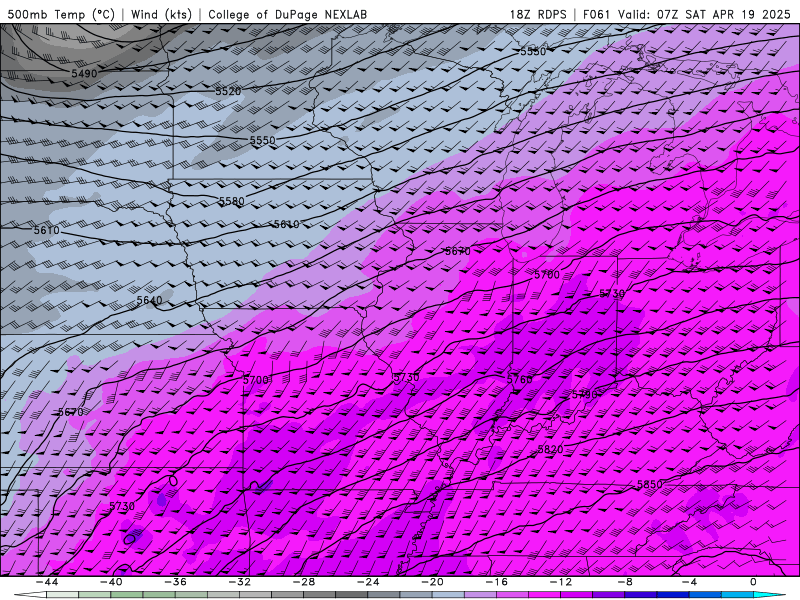Select the -32 temperature scale label
Image resolution: width=800 pixels, height=600 pixels.
(x=240, y=582)
